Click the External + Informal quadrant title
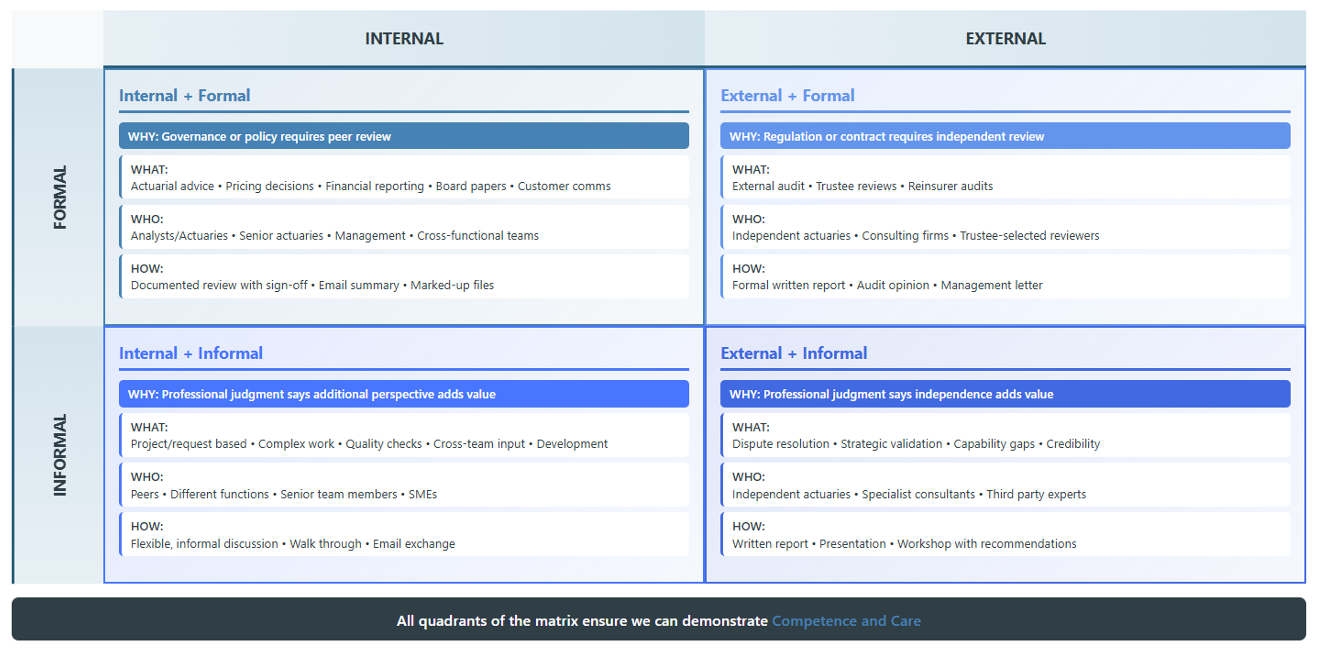Screen dimensions: 1325x658 pyautogui.click(x=791, y=353)
